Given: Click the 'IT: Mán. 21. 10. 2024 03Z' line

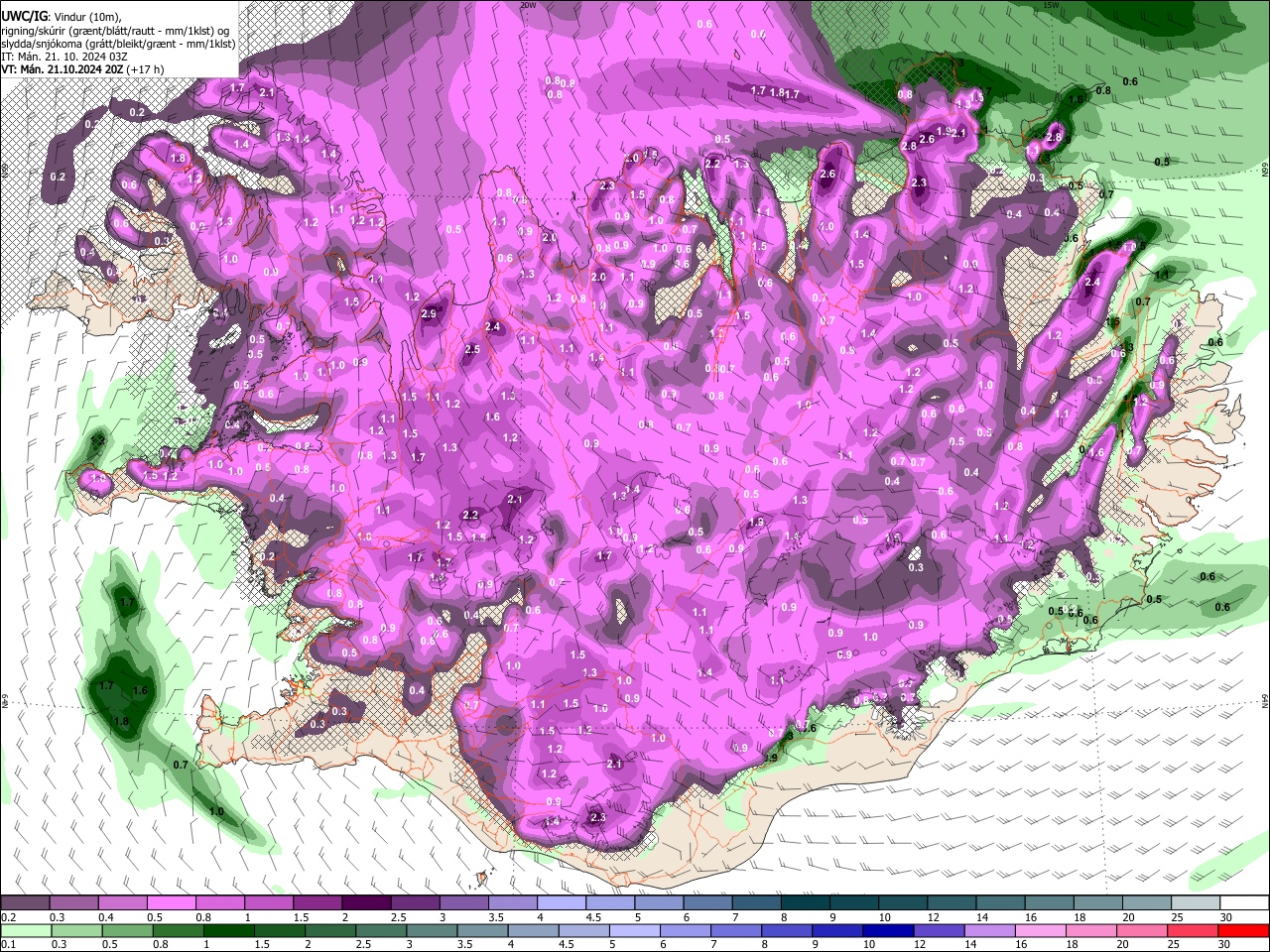Looking at the screenshot, I should [63, 57].
